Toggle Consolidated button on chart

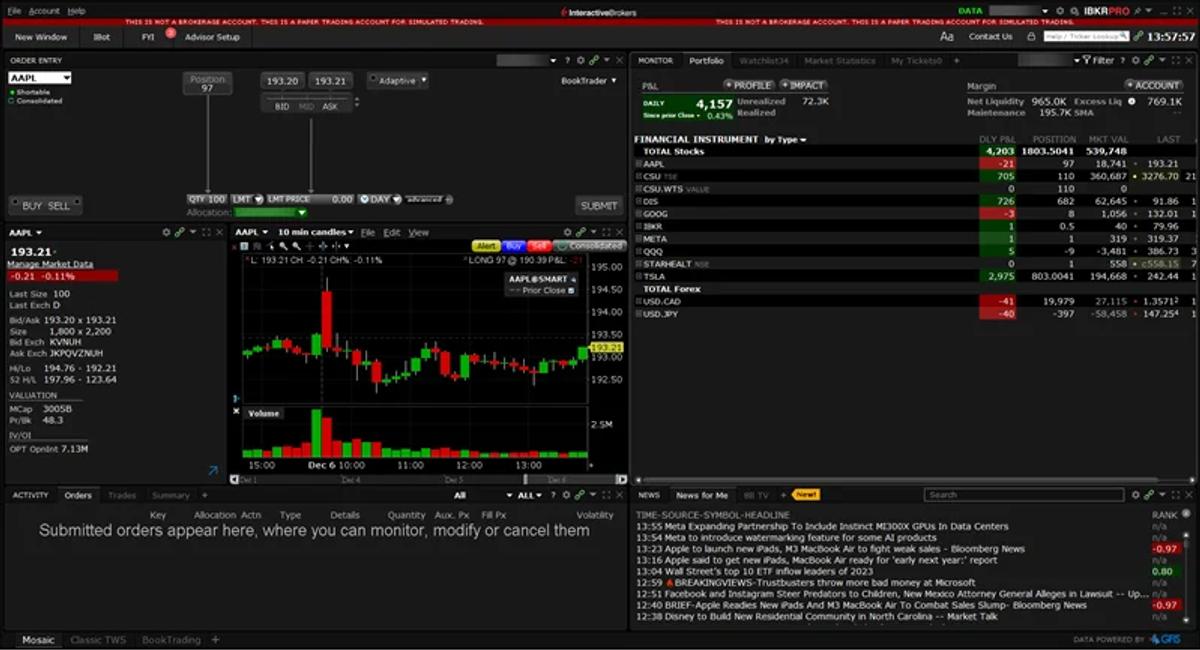pyautogui.click(x=591, y=245)
